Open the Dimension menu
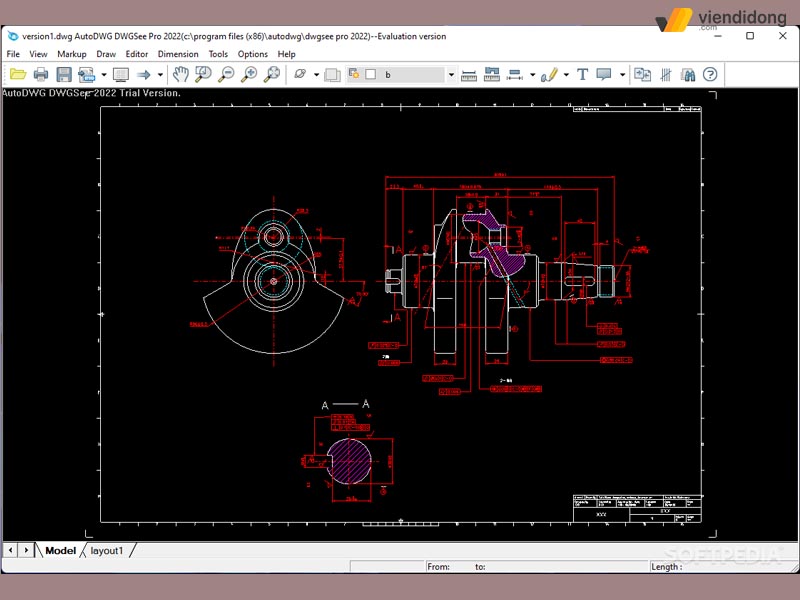 point(178,54)
